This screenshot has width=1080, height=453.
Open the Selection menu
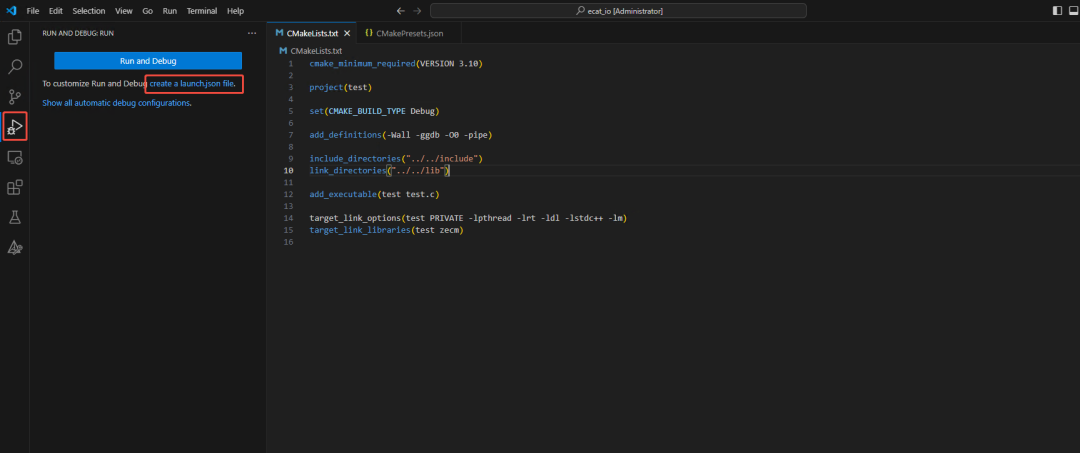click(x=89, y=11)
